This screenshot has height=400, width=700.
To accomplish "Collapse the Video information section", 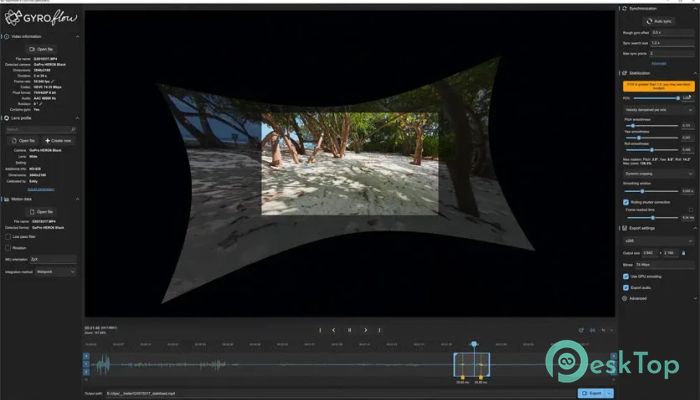I will point(77,37).
